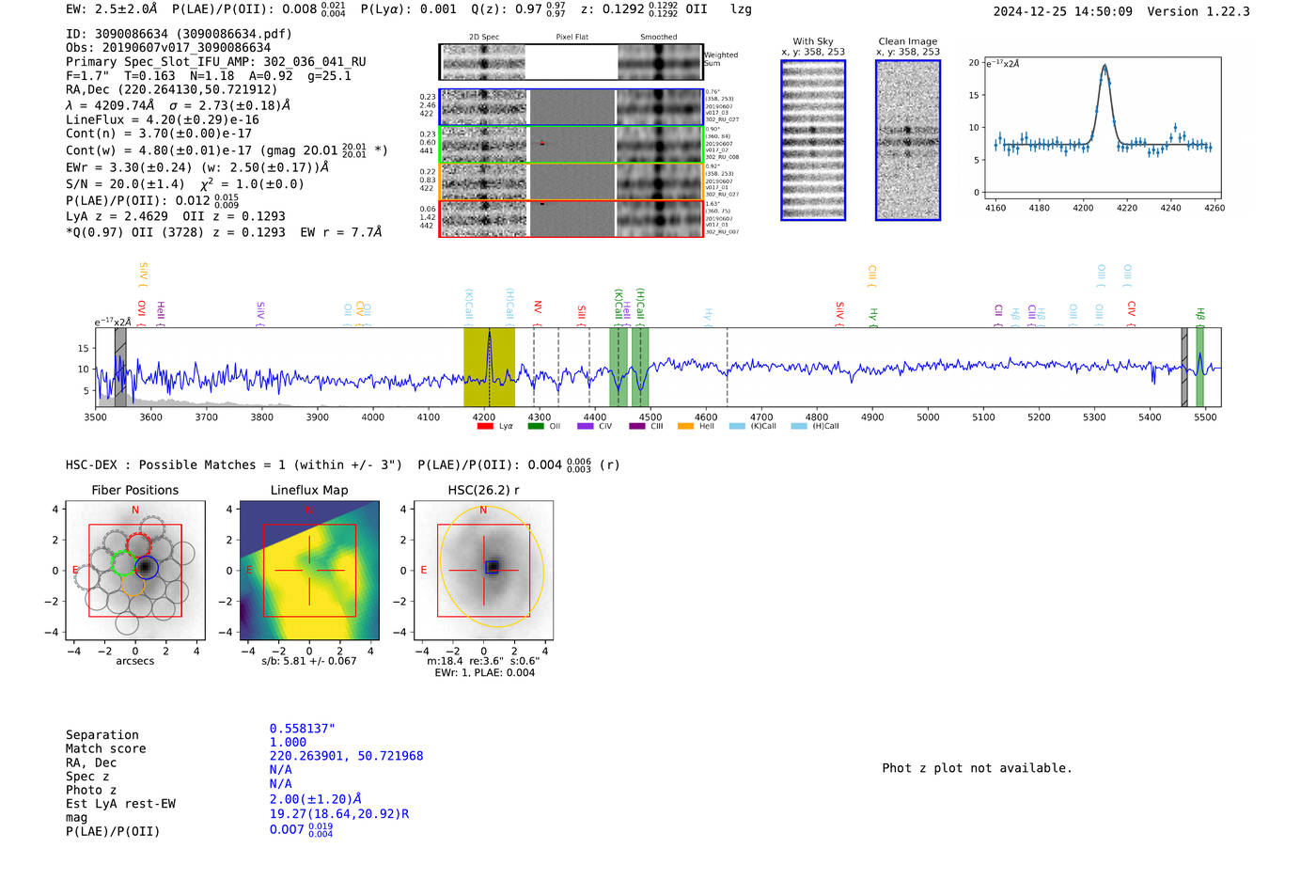Image resolution: width=1316 pixels, height=896 pixels.
Task: Click the full spectrum line plot
Action: [x=658, y=368]
